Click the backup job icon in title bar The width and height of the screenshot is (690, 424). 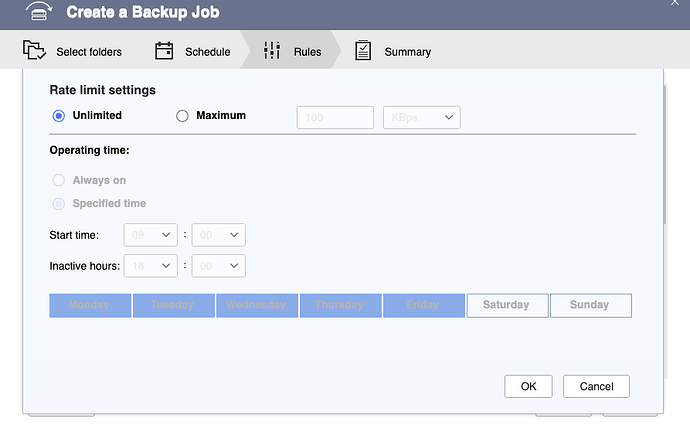(36, 13)
